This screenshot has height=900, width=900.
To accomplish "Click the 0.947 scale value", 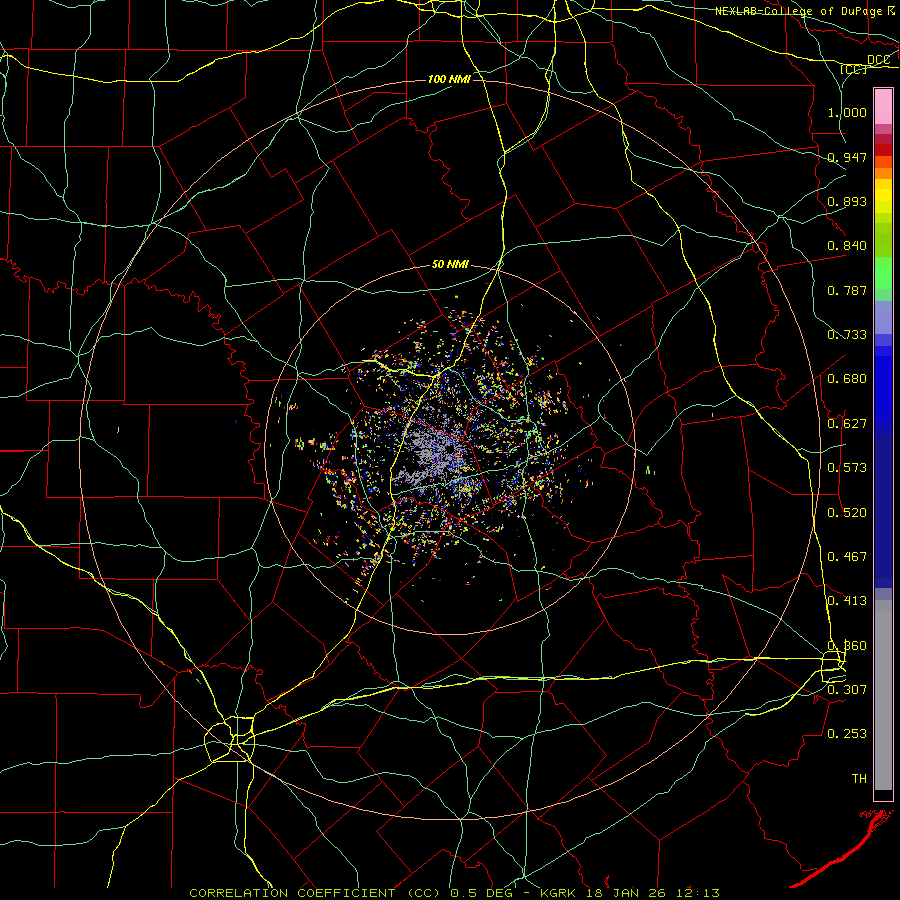I will pos(847,157).
